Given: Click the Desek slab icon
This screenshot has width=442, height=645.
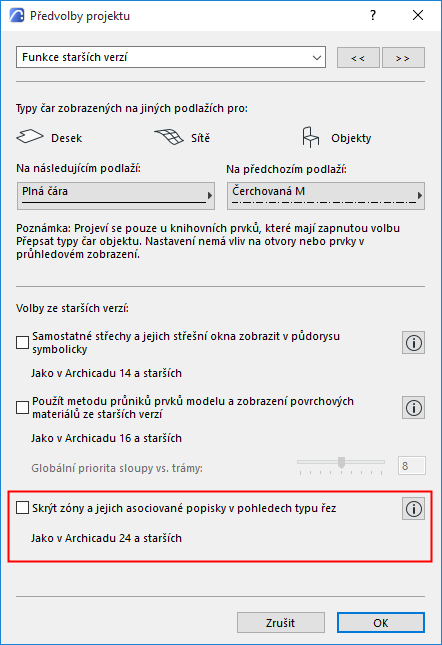Looking at the screenshot, I should (30, 137).
